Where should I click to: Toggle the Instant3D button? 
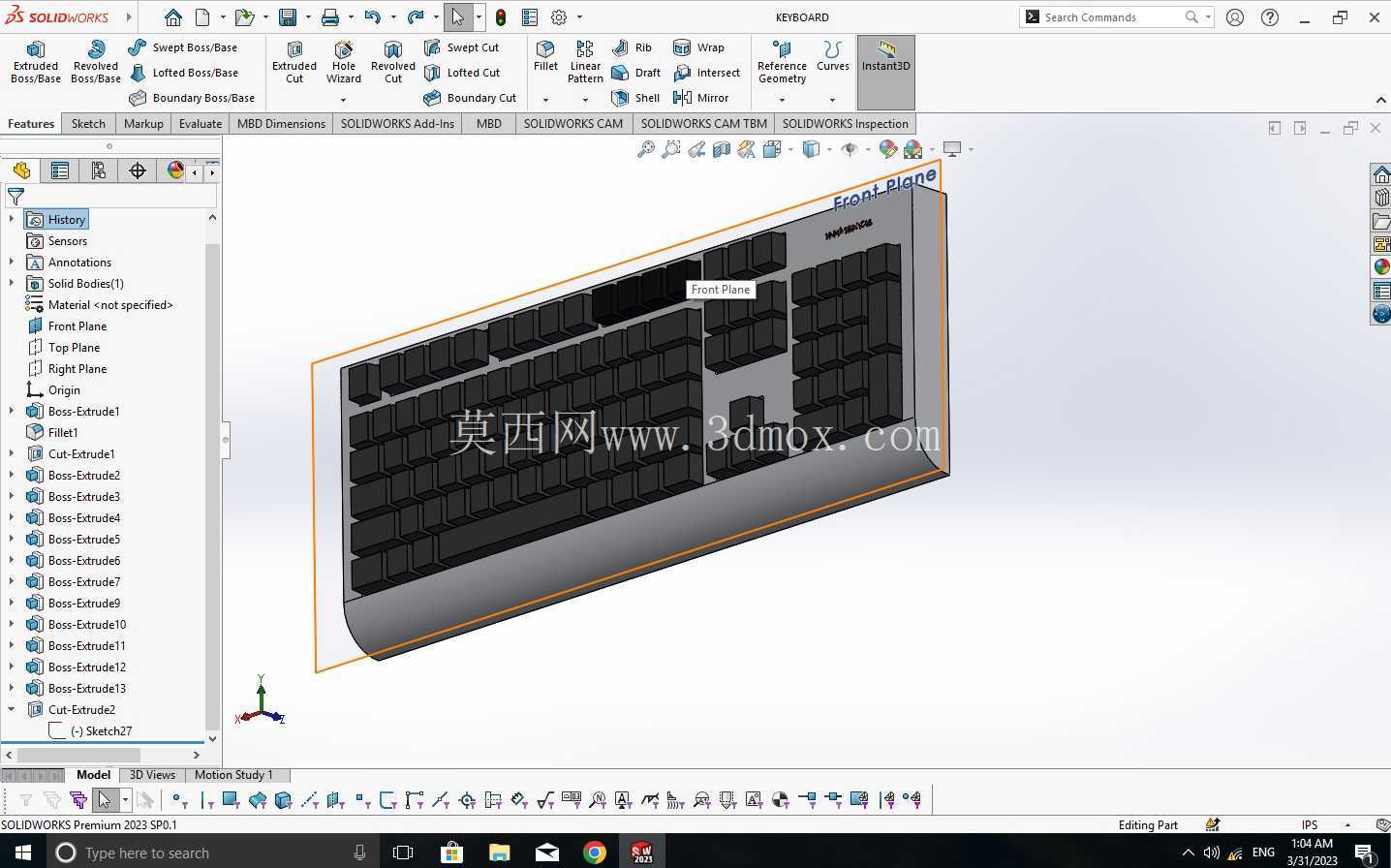(x=885, y=72)
